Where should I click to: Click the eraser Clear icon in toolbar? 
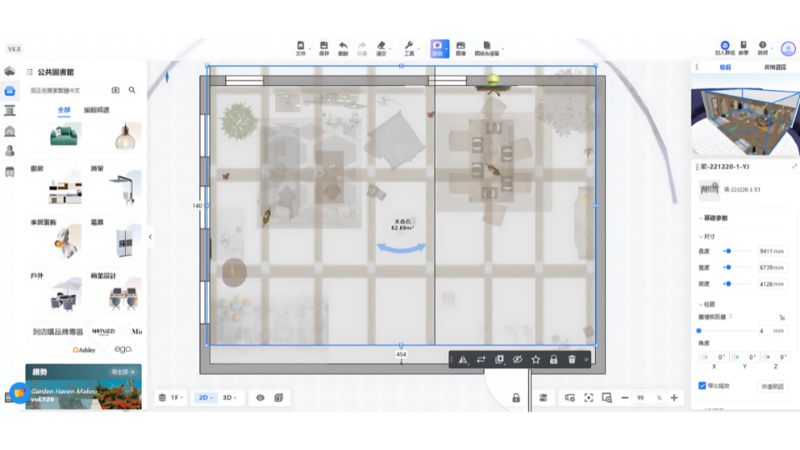(x=381, y=47)
